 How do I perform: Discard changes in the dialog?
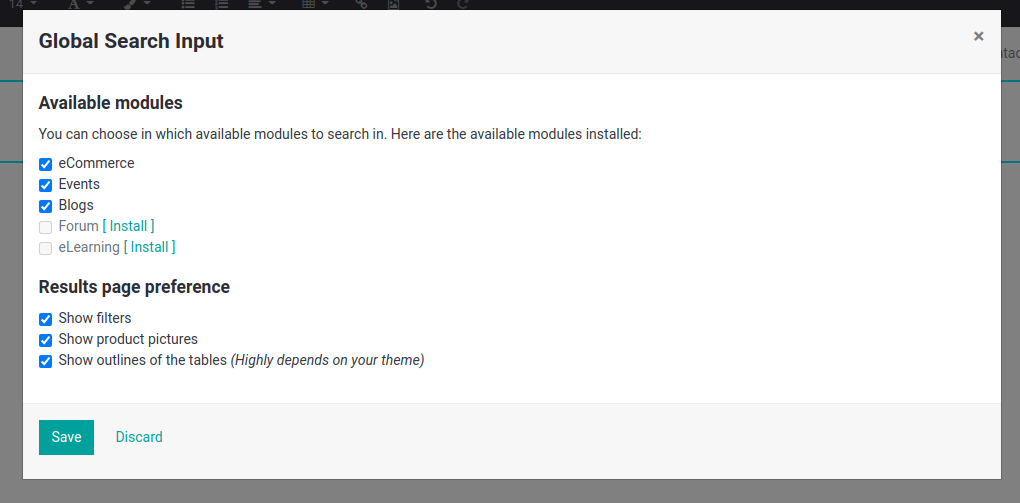click(x=139, y=437)
